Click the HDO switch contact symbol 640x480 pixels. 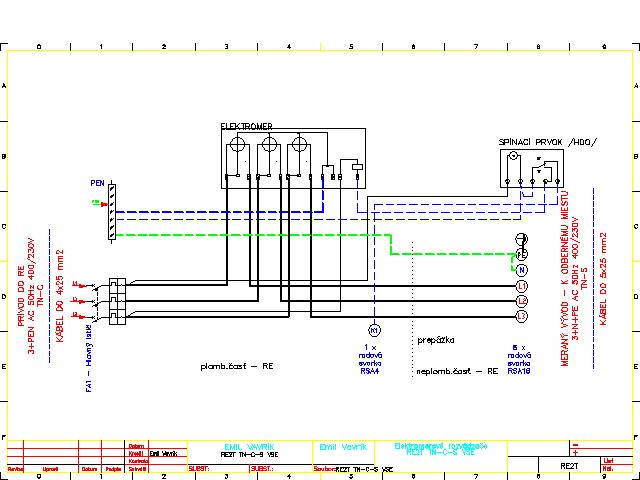540,165
